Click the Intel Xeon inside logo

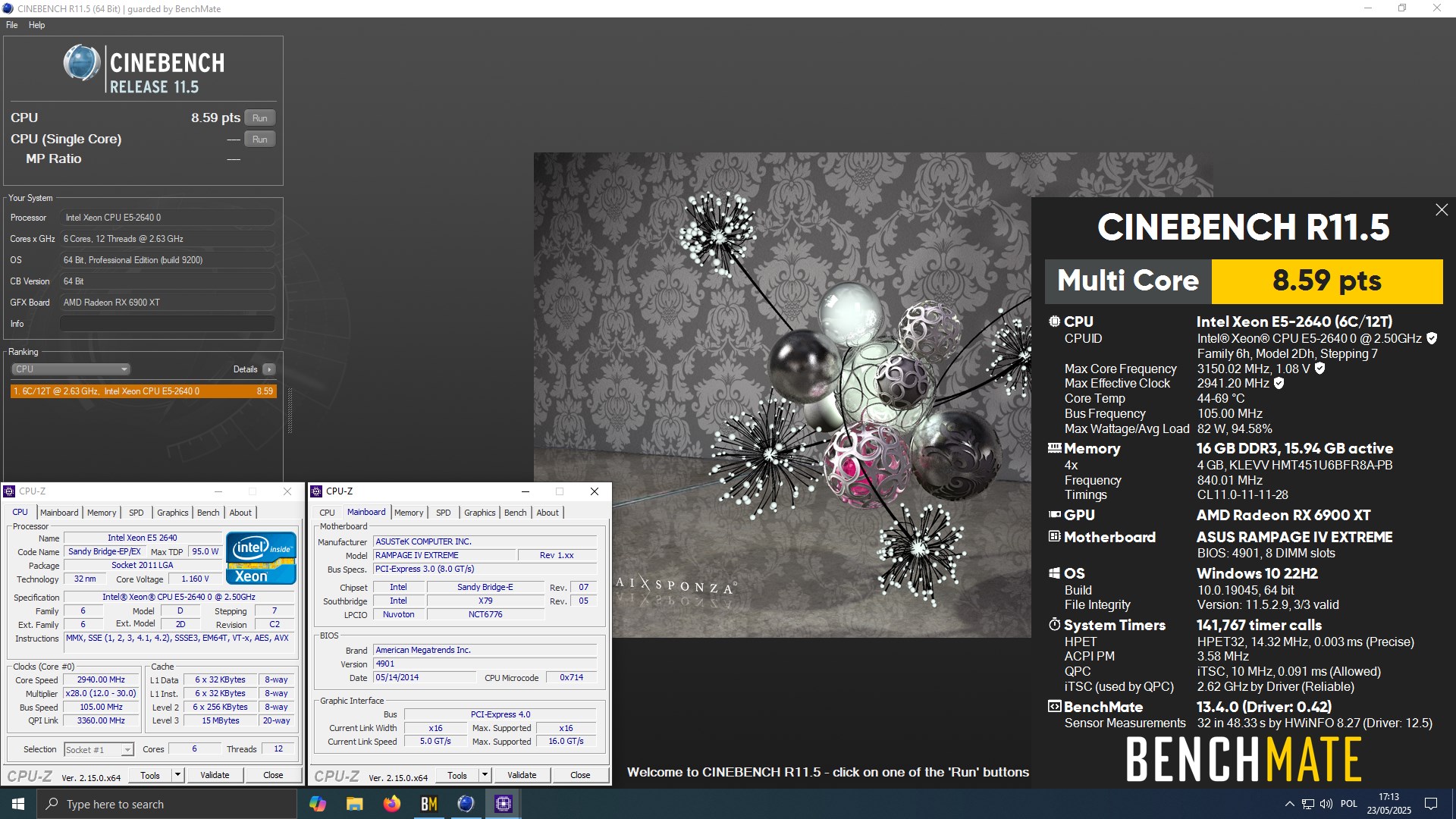tap(261, 558)
